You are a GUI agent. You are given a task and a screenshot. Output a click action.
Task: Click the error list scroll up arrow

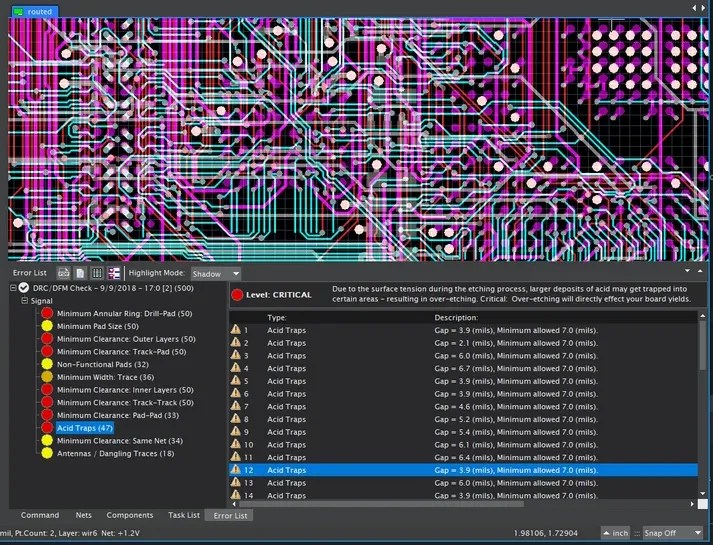coord(703,315)
